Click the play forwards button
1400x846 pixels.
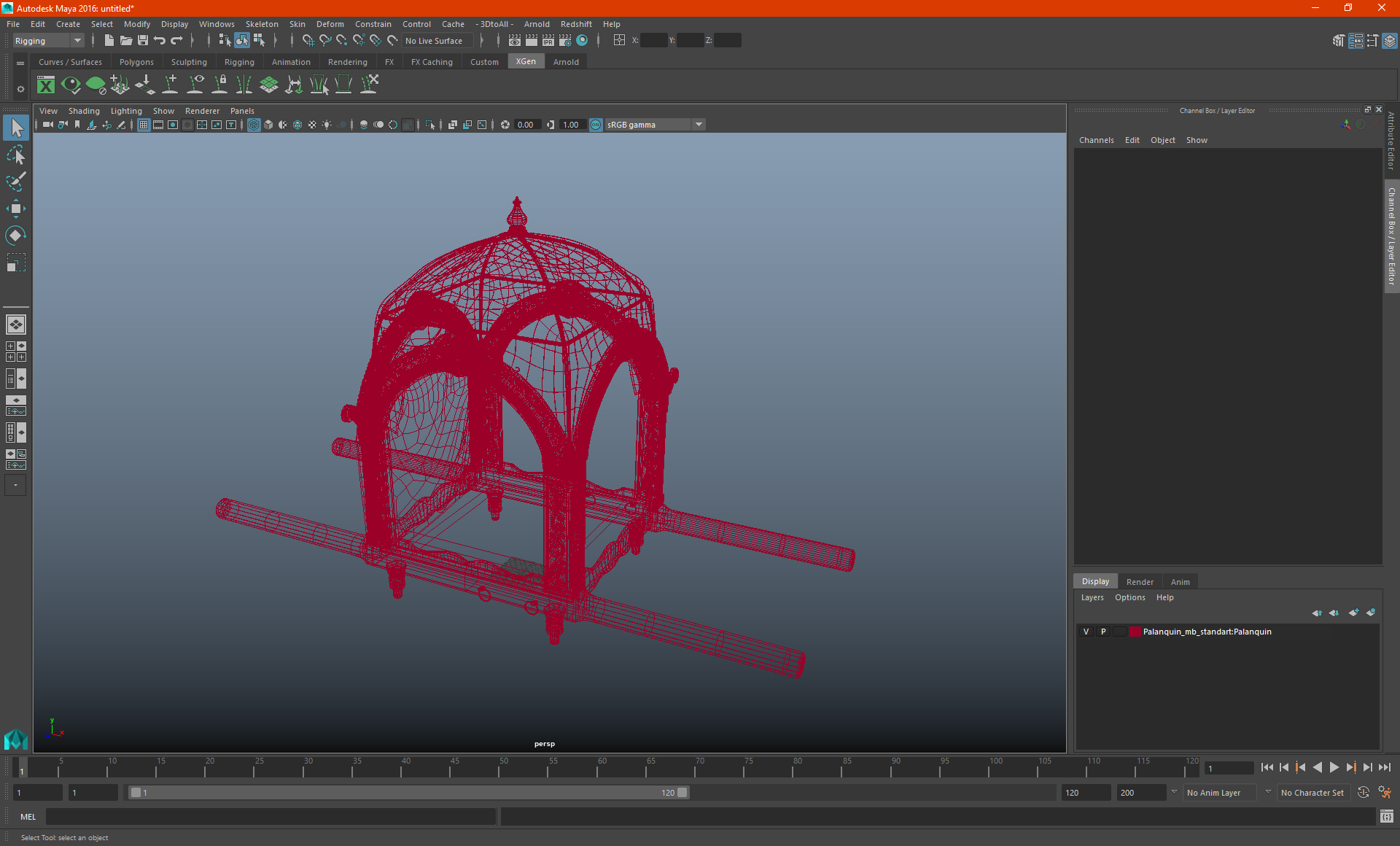pyautogui.click(x=1334, y=767)
